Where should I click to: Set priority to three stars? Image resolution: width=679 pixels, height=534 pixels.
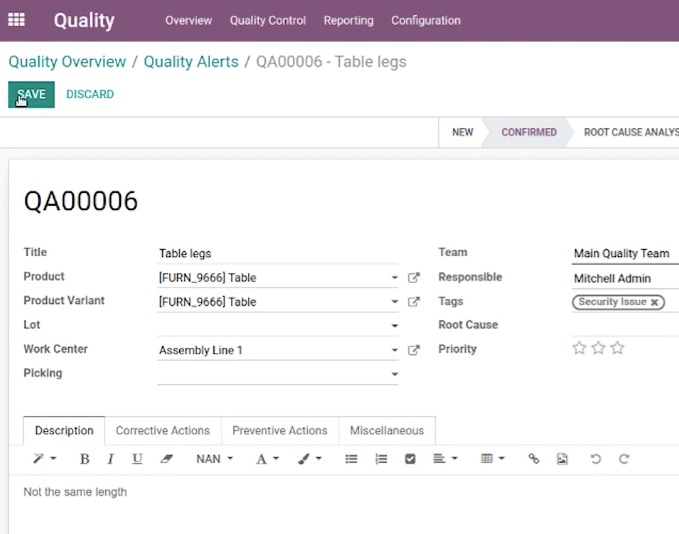617,348
